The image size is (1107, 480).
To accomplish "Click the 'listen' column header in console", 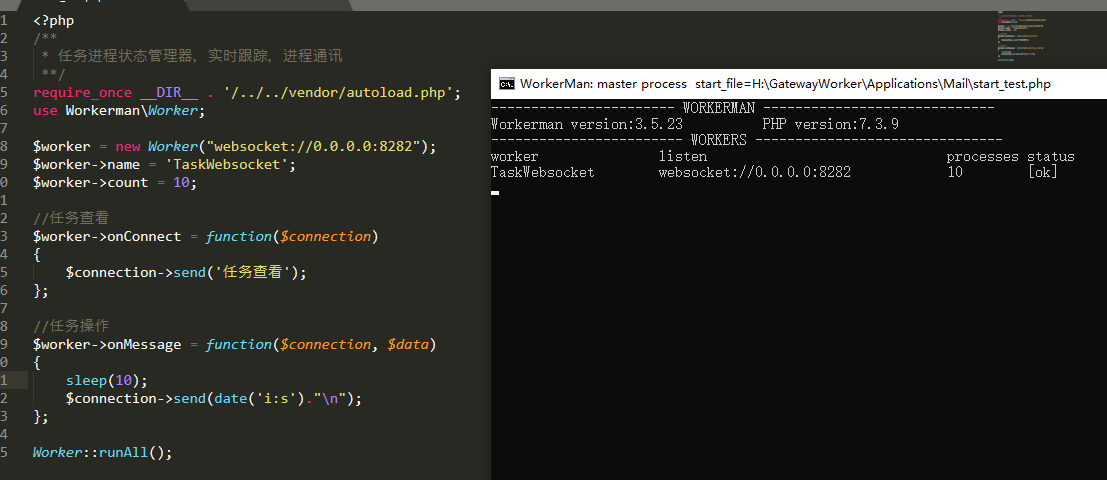I will 683,157.
